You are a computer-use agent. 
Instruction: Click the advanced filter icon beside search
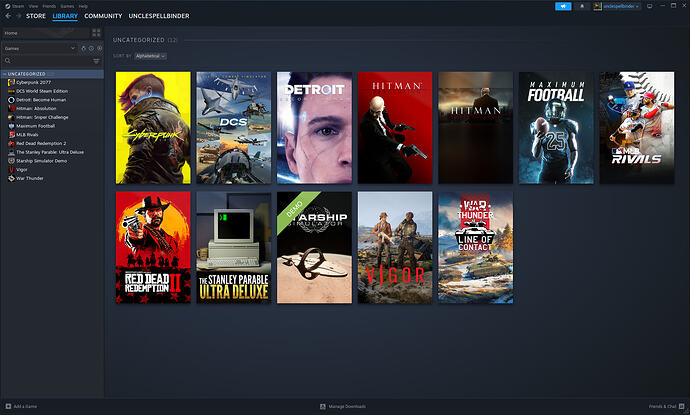point(97,62)
